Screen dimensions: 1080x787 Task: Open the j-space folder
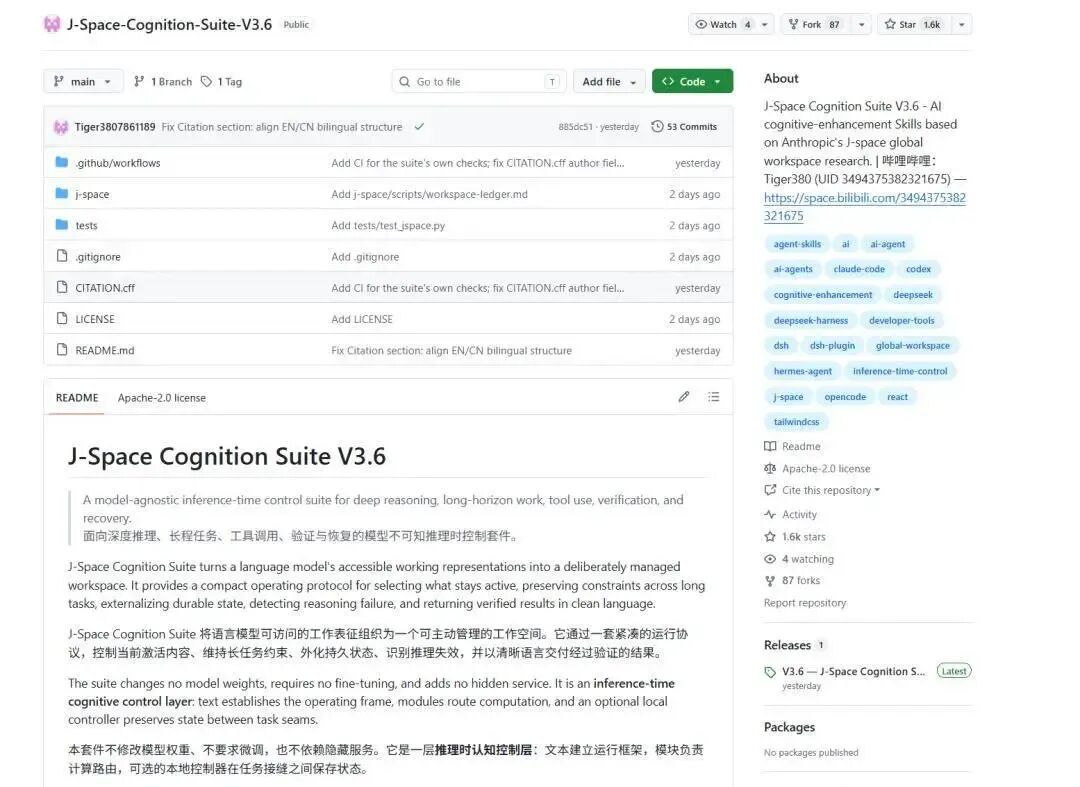click(92, 194)
